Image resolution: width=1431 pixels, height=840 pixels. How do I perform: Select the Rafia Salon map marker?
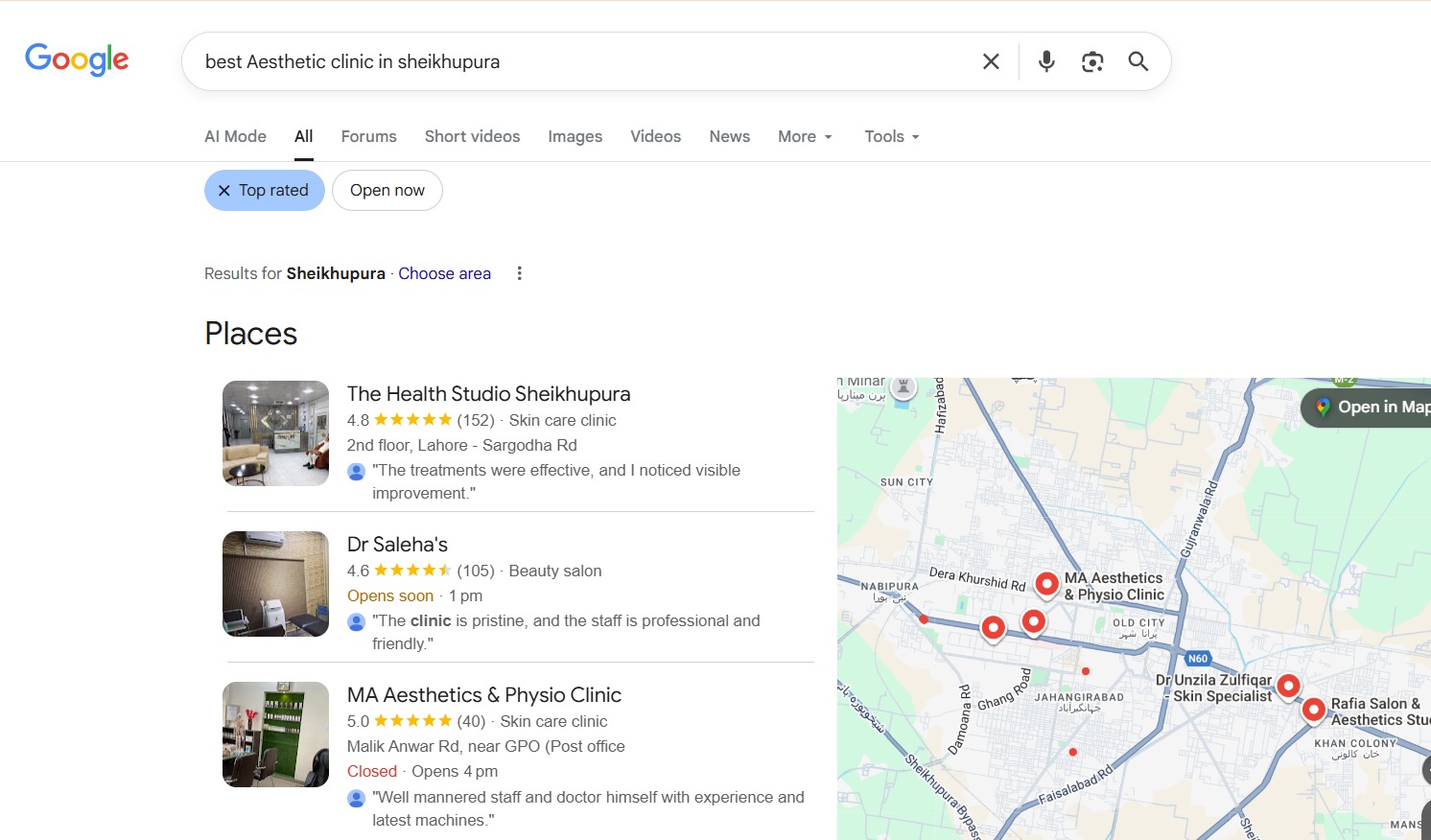[1313, 710]
